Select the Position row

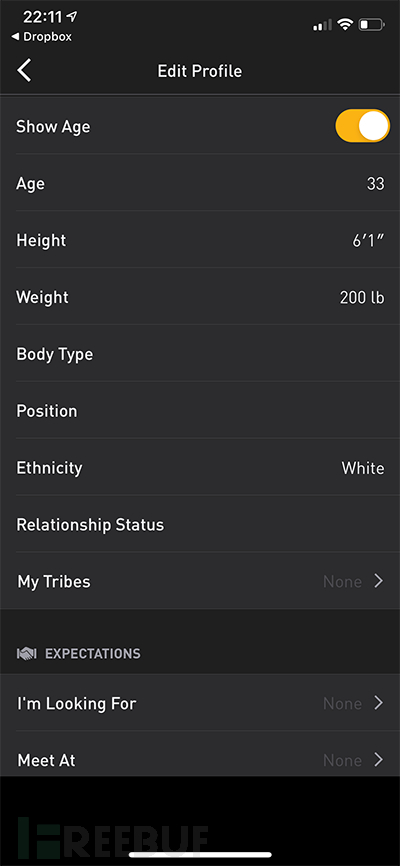click(x=200, y=411)
